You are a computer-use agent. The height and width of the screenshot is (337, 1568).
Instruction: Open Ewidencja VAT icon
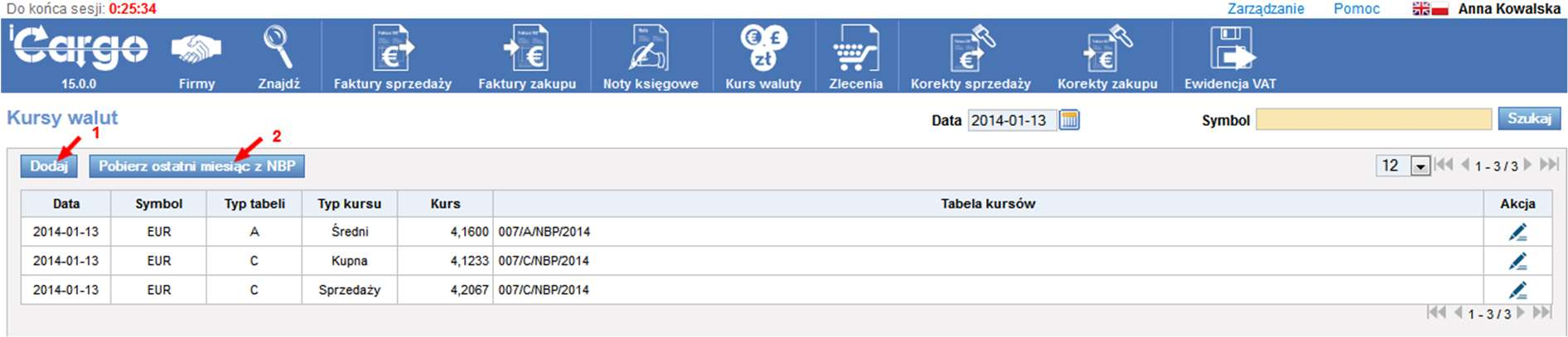(1230, 50)
